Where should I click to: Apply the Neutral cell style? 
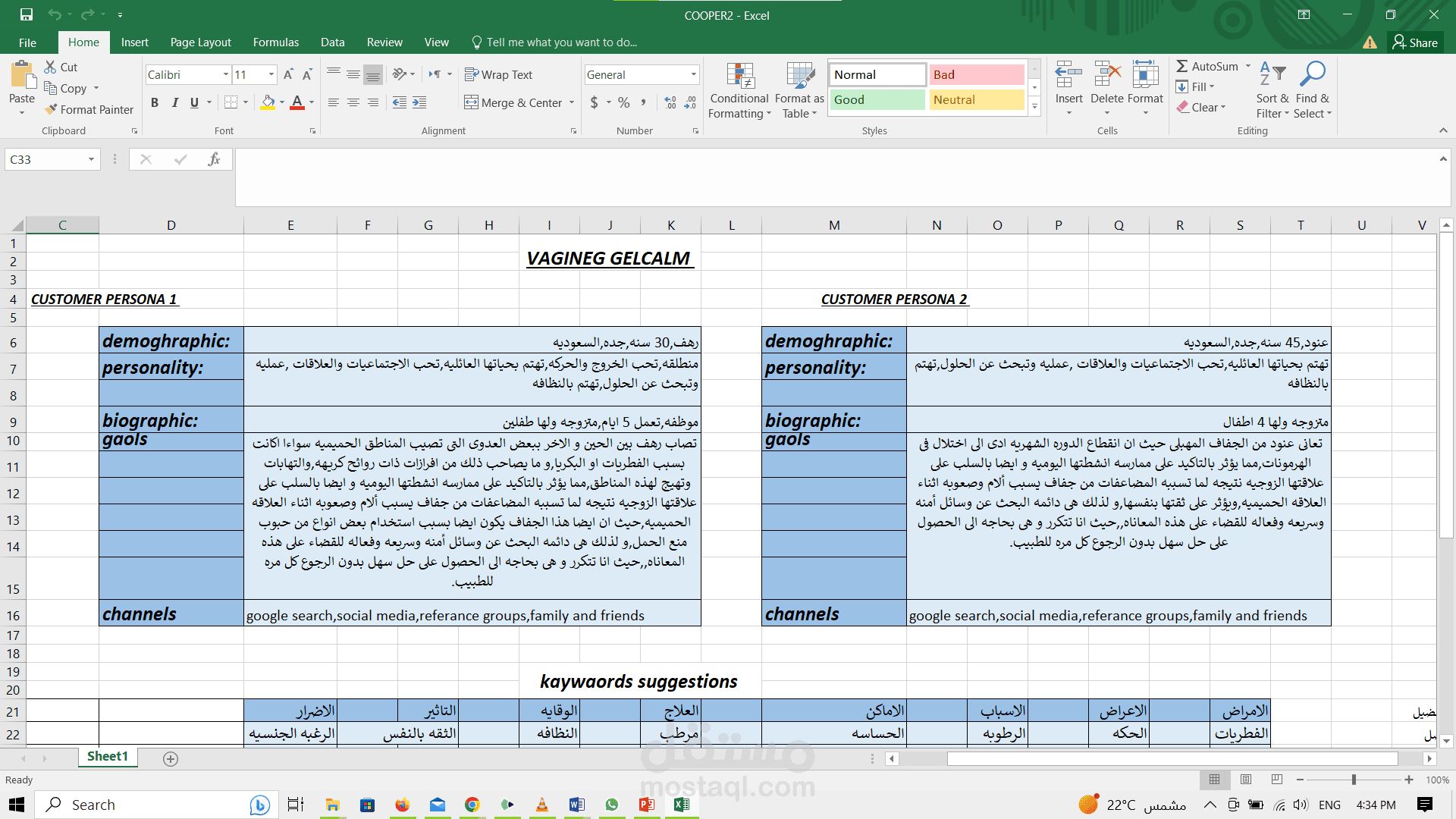click(977, 99)
